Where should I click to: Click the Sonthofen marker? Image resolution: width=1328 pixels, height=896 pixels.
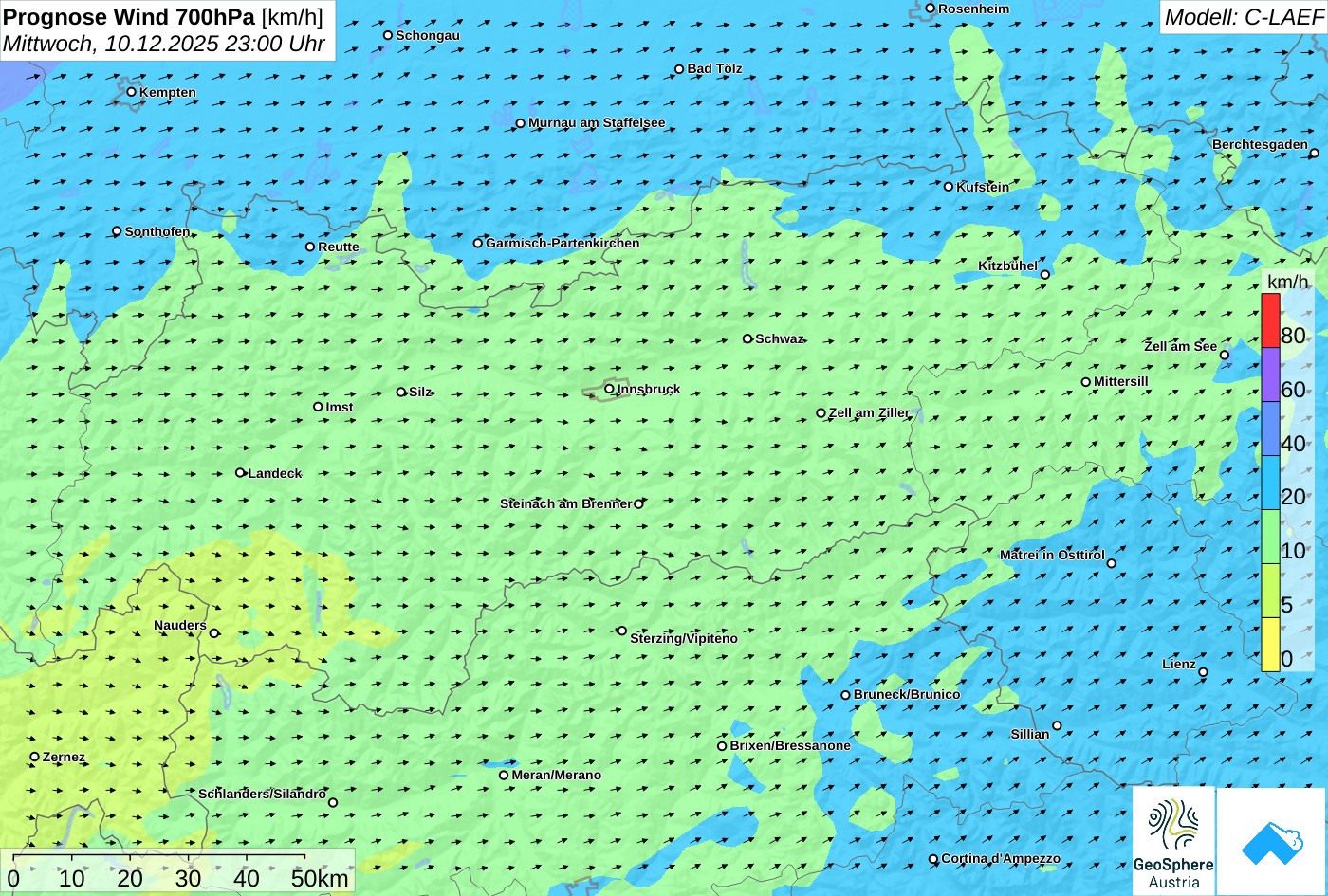click(x=117, y=231)
